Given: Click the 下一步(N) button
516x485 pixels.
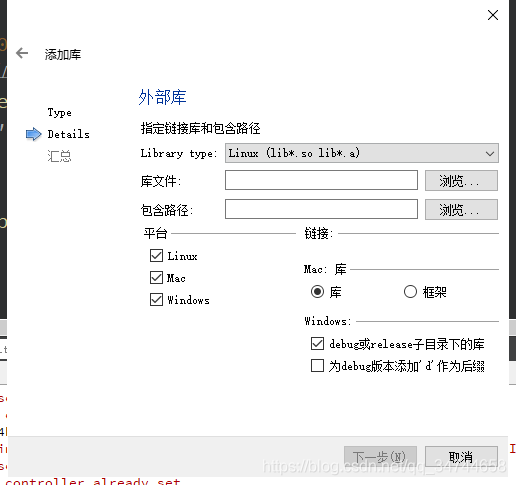Looking at the screenshot, I should click(x=380, y=456).
